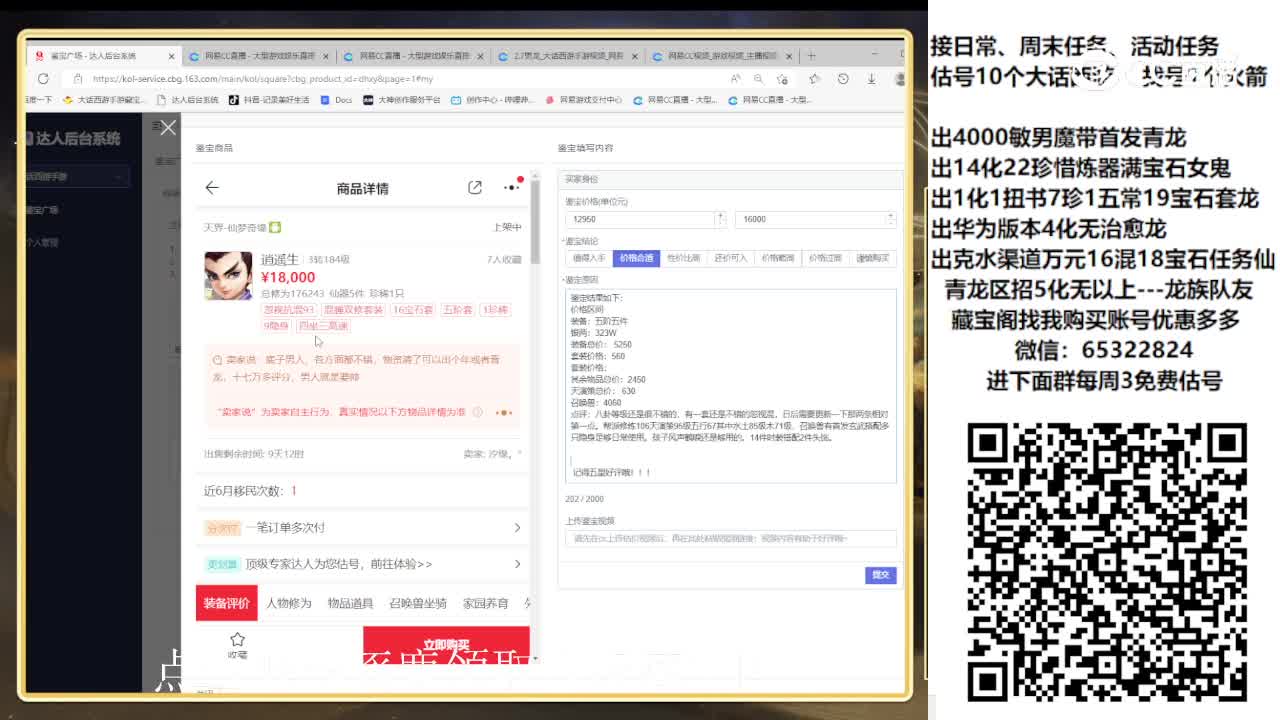Click the blue 提交 submit button

tap(880, 575)
